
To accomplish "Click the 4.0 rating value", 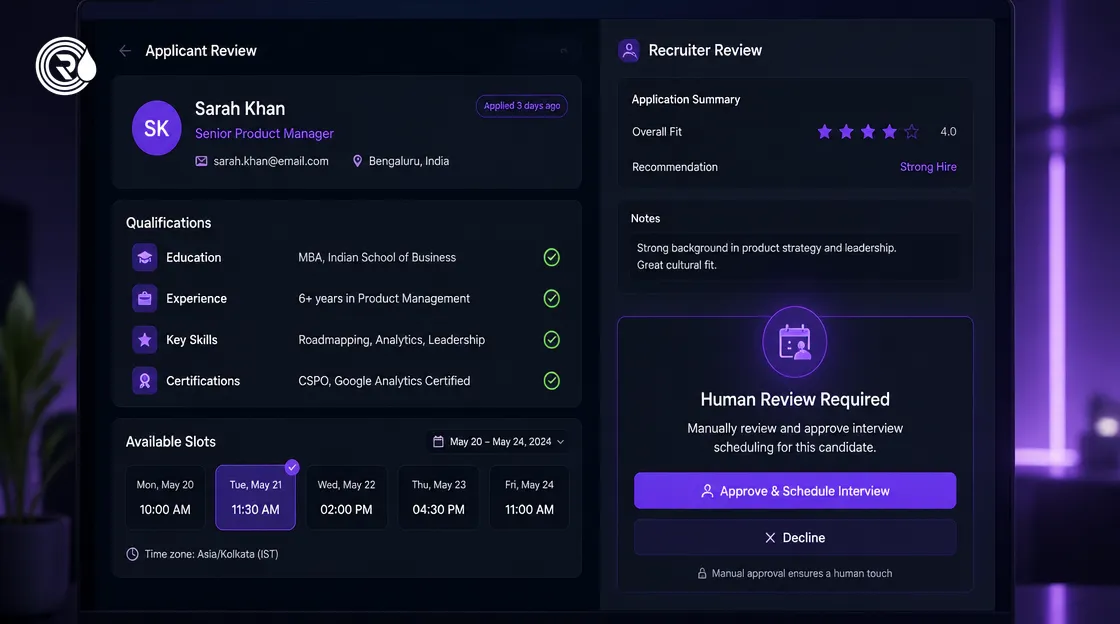I will coord(948,131).
